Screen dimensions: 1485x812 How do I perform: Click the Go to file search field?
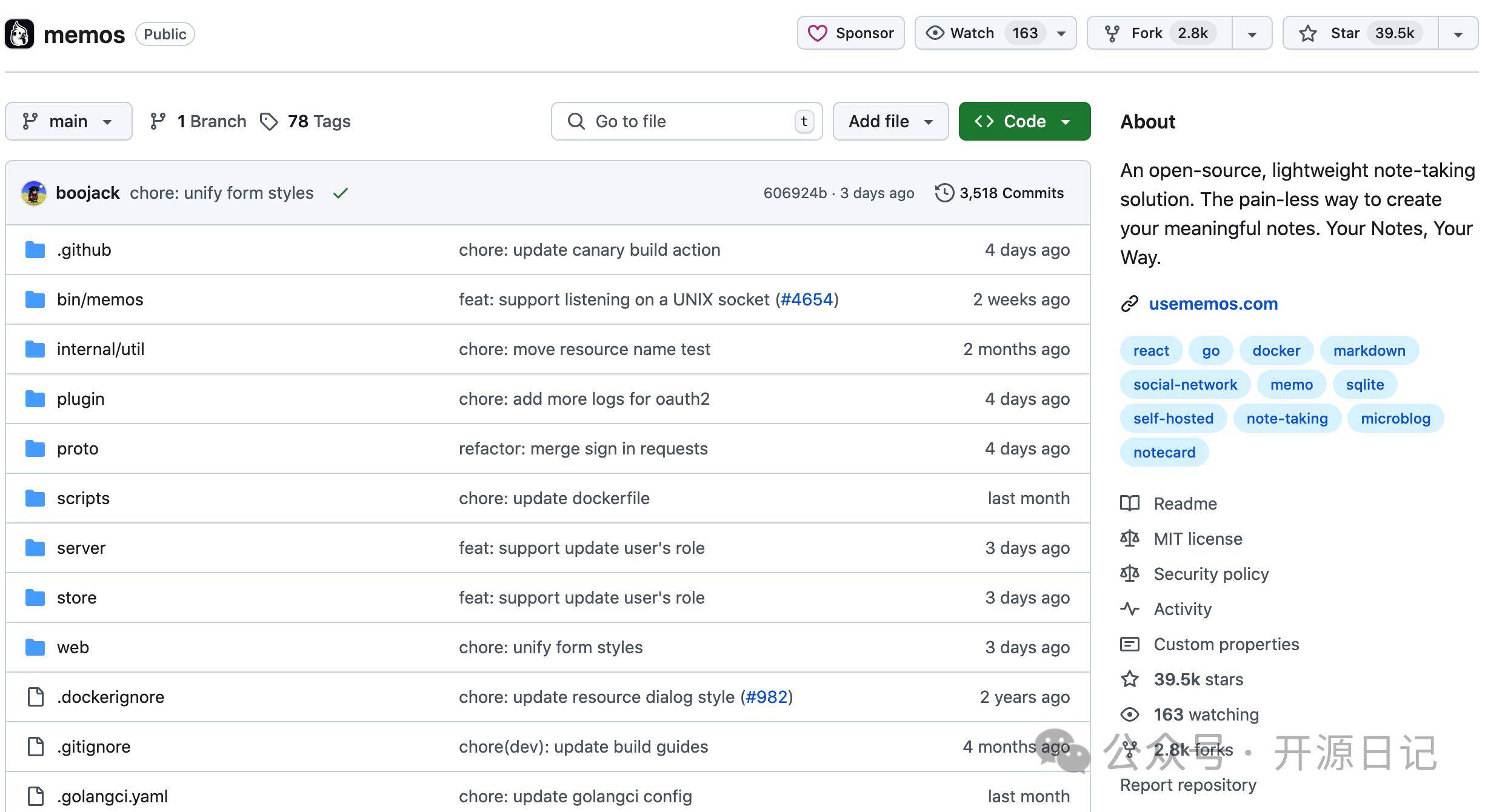tap(685, 121)
